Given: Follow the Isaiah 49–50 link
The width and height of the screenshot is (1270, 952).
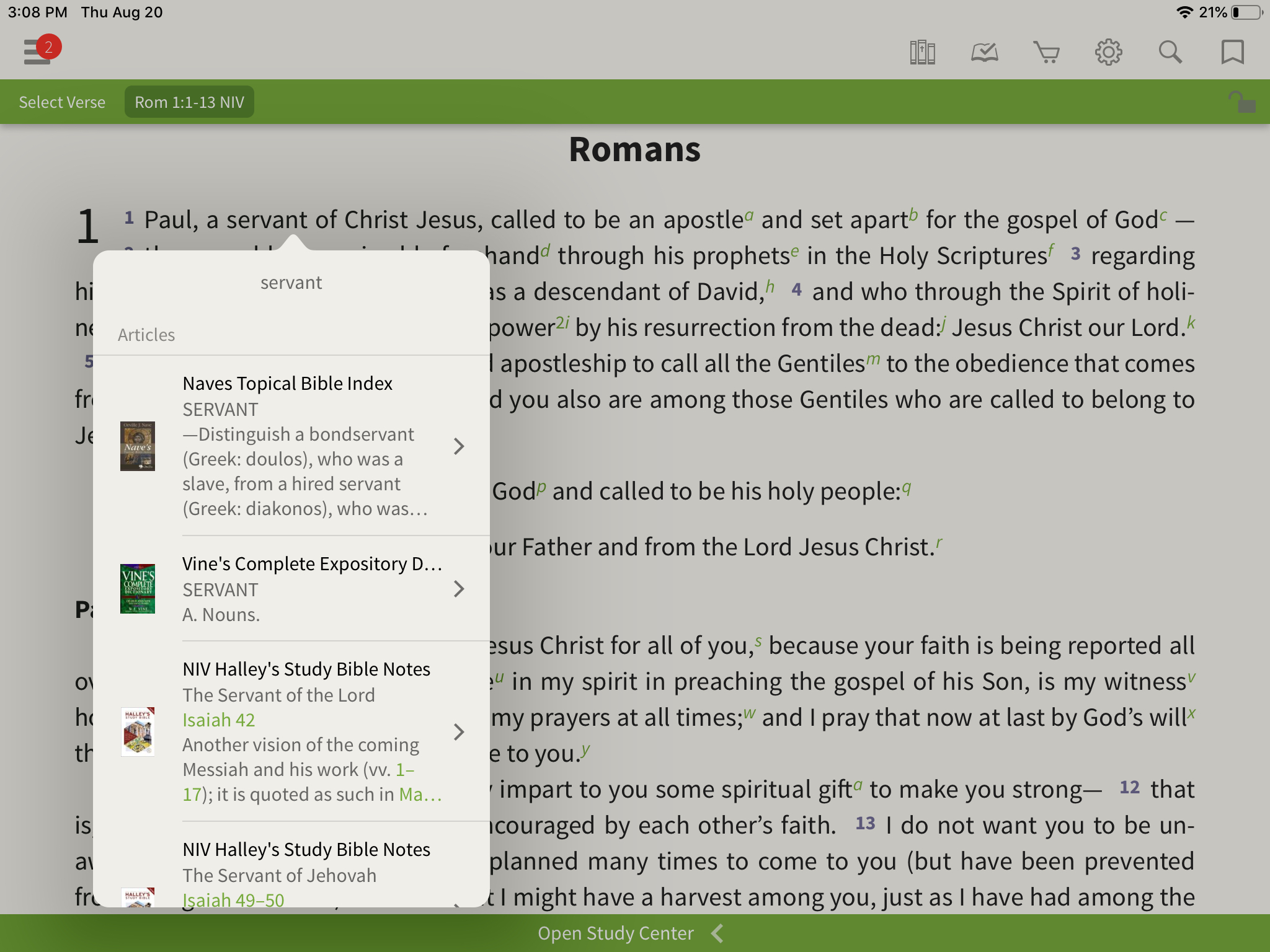Looking at the screenshot, I should click(x=233, y=900).
